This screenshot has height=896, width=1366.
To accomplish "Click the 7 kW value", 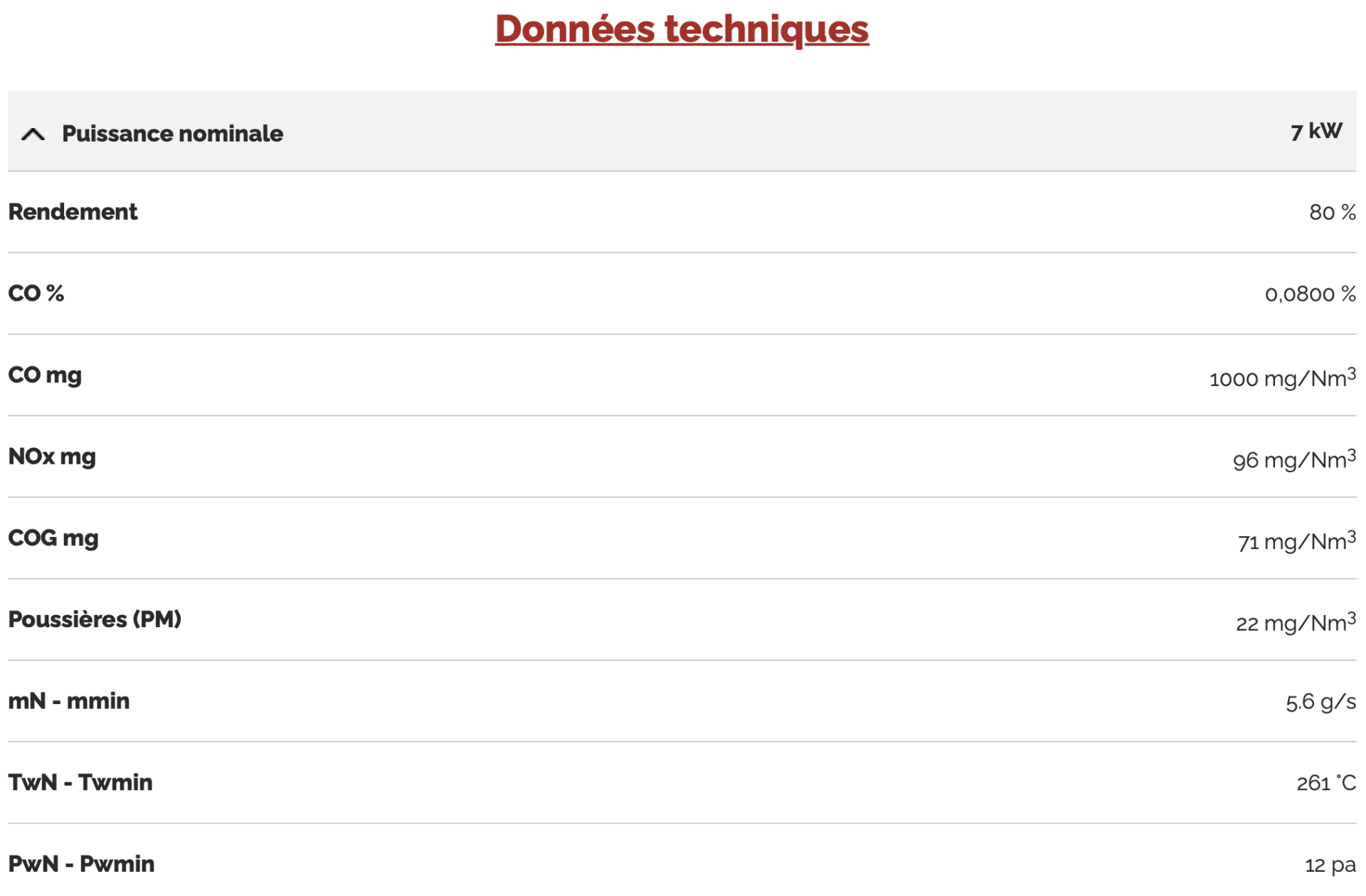I will 1315,132.
